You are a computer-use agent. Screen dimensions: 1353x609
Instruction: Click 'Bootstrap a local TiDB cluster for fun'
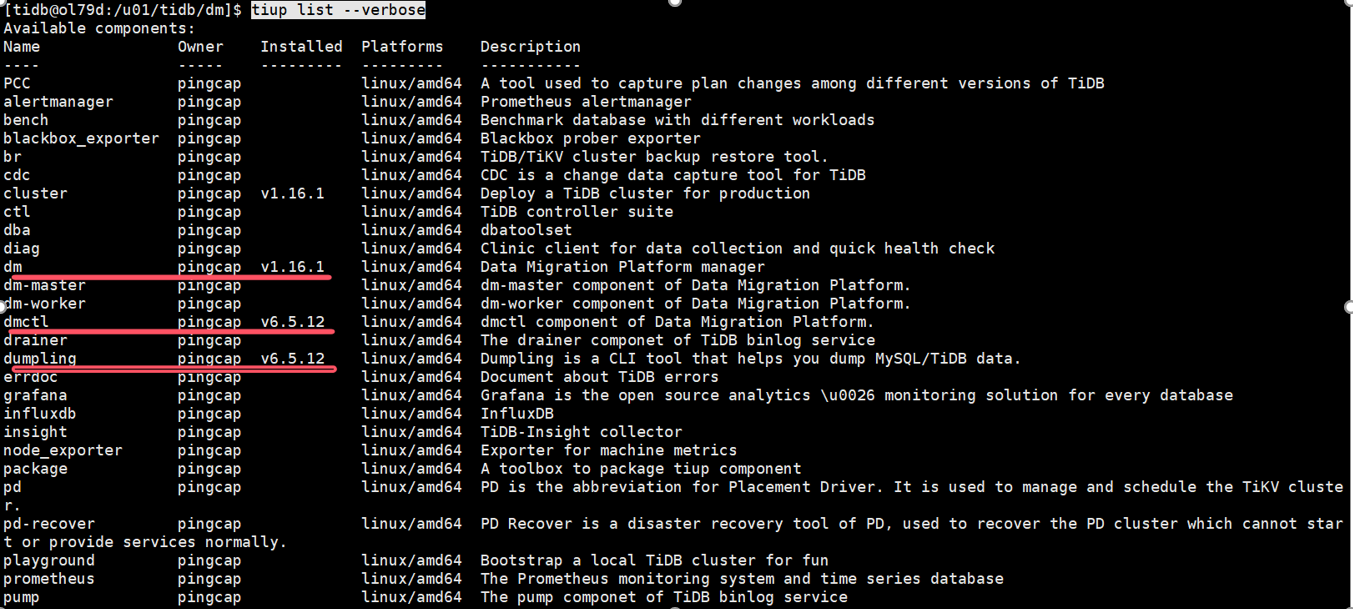click(x=654, y=561)
